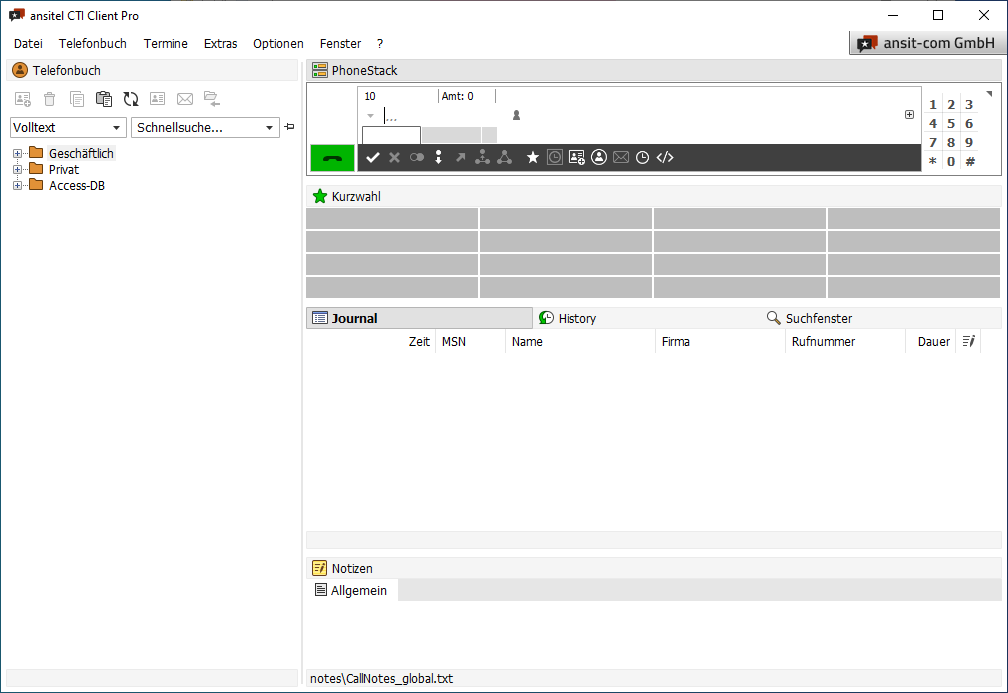Screen dimensions: 1008x693
Task: Click the add contact card icon in PhoneStack
Action: [577, 157]
